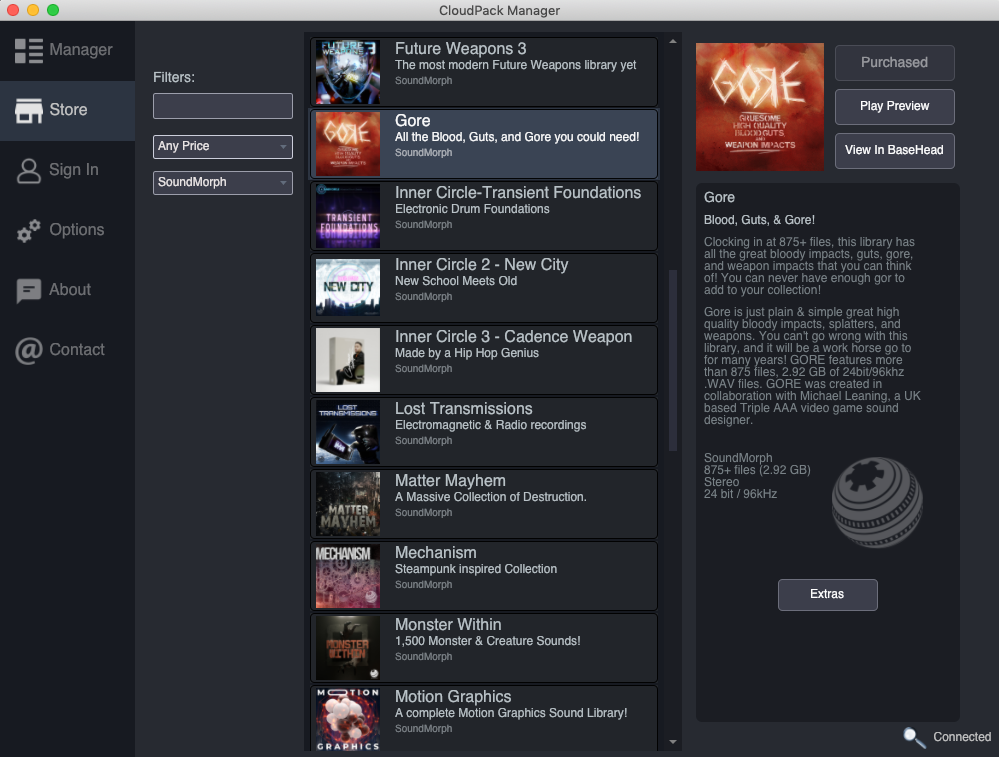Select the Matter Mayhem thumbnail

[348, 504]
